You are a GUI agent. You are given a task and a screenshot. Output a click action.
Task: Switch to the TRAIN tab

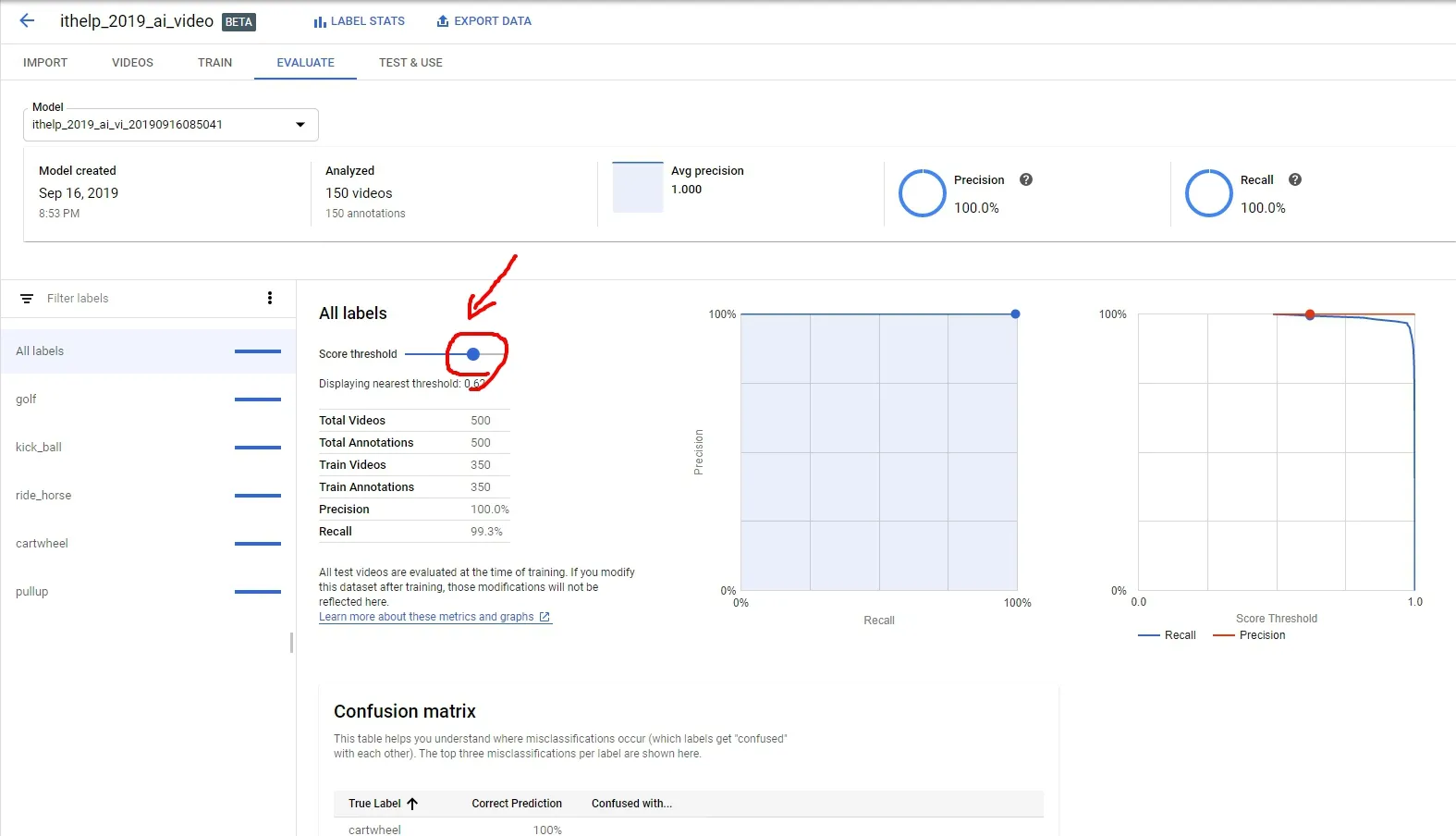[214, 63]
